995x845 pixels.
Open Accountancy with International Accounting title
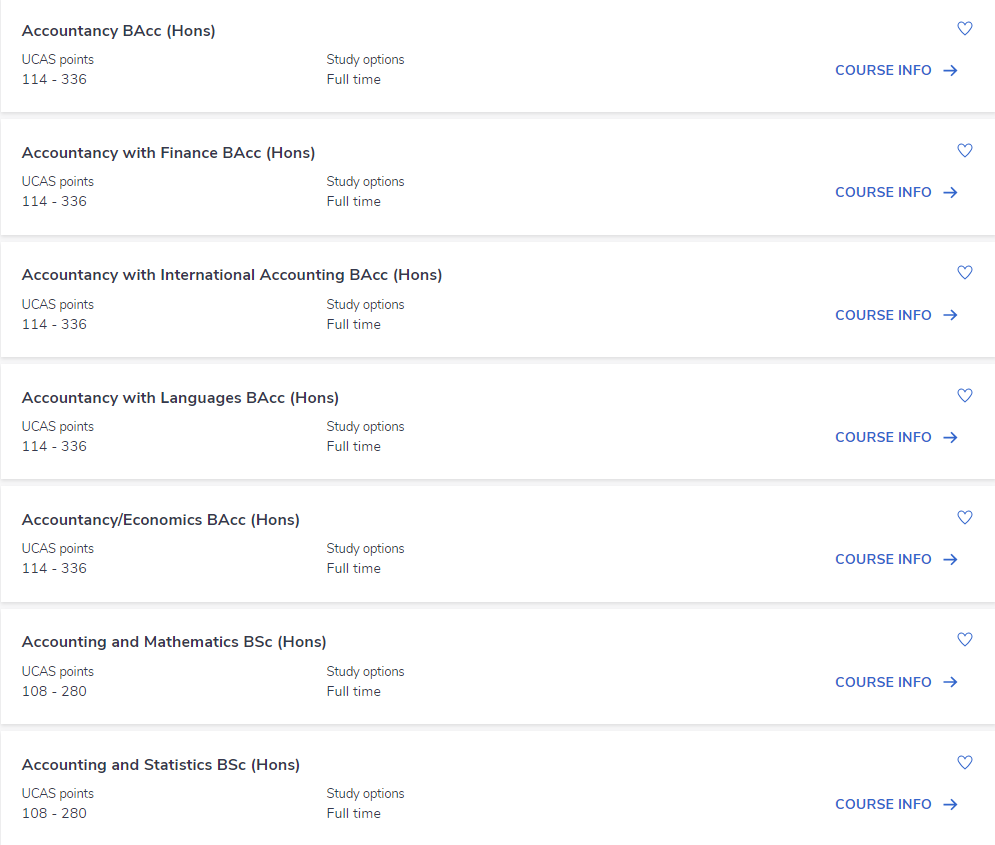tap(232, 275)
